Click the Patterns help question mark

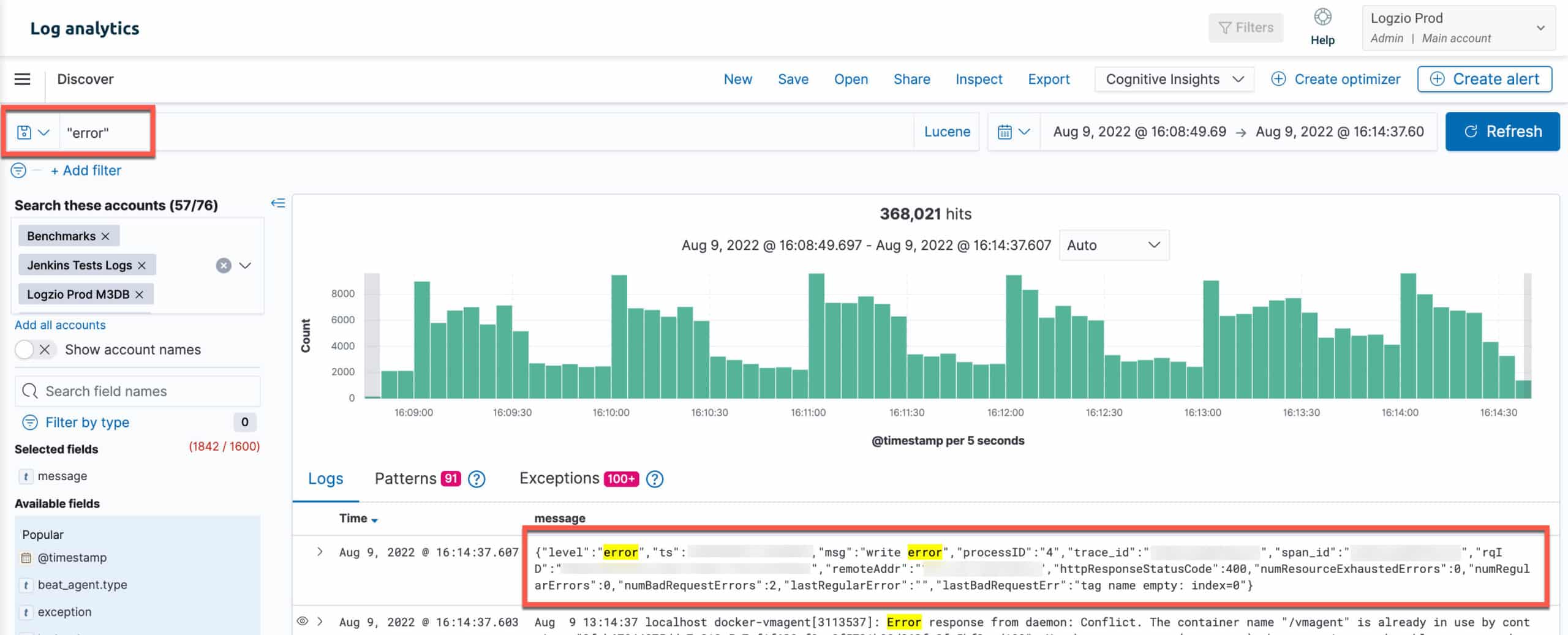coord(477,479)
